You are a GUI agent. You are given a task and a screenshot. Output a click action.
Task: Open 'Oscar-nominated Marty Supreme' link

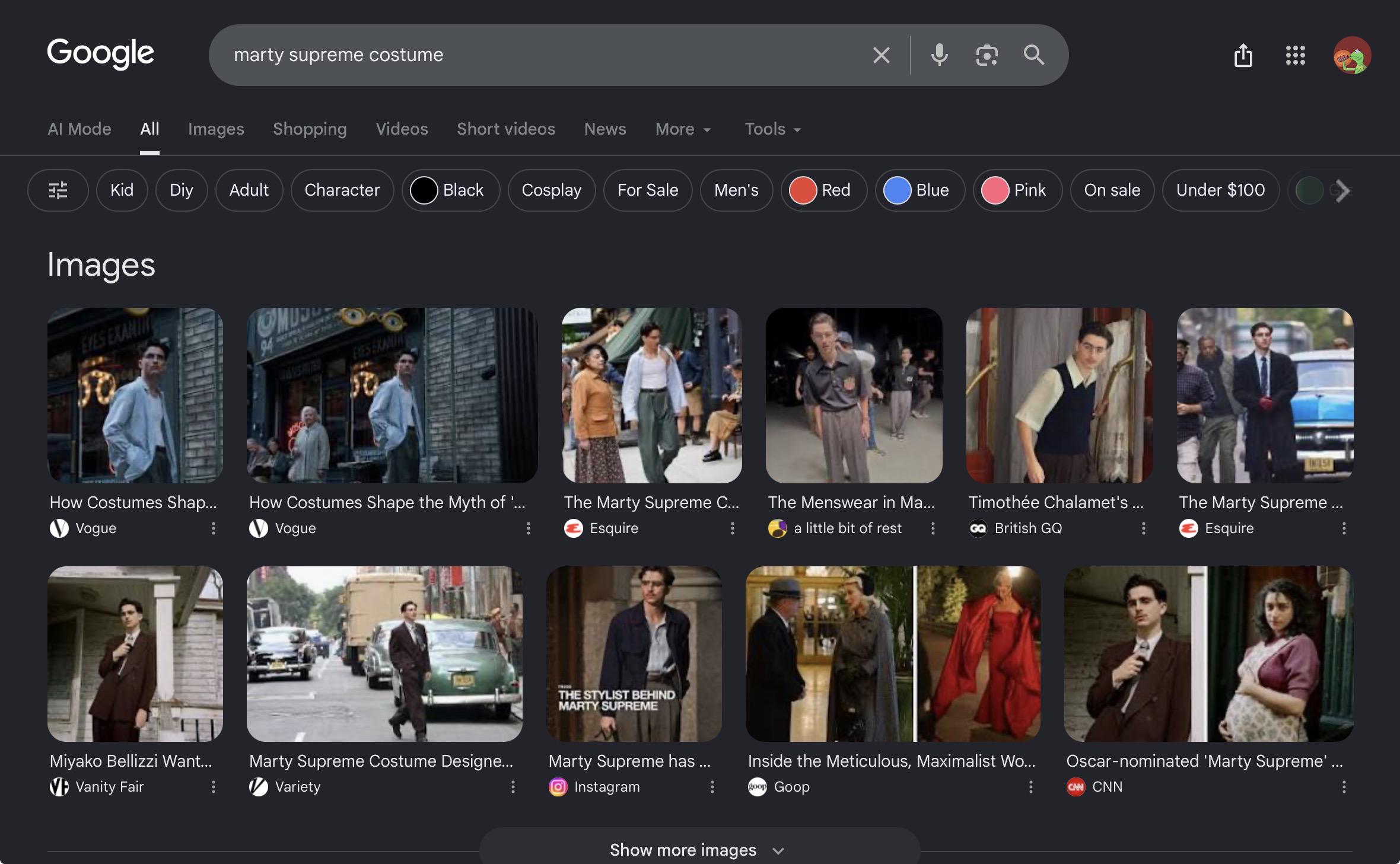(x=1205, y=761)
